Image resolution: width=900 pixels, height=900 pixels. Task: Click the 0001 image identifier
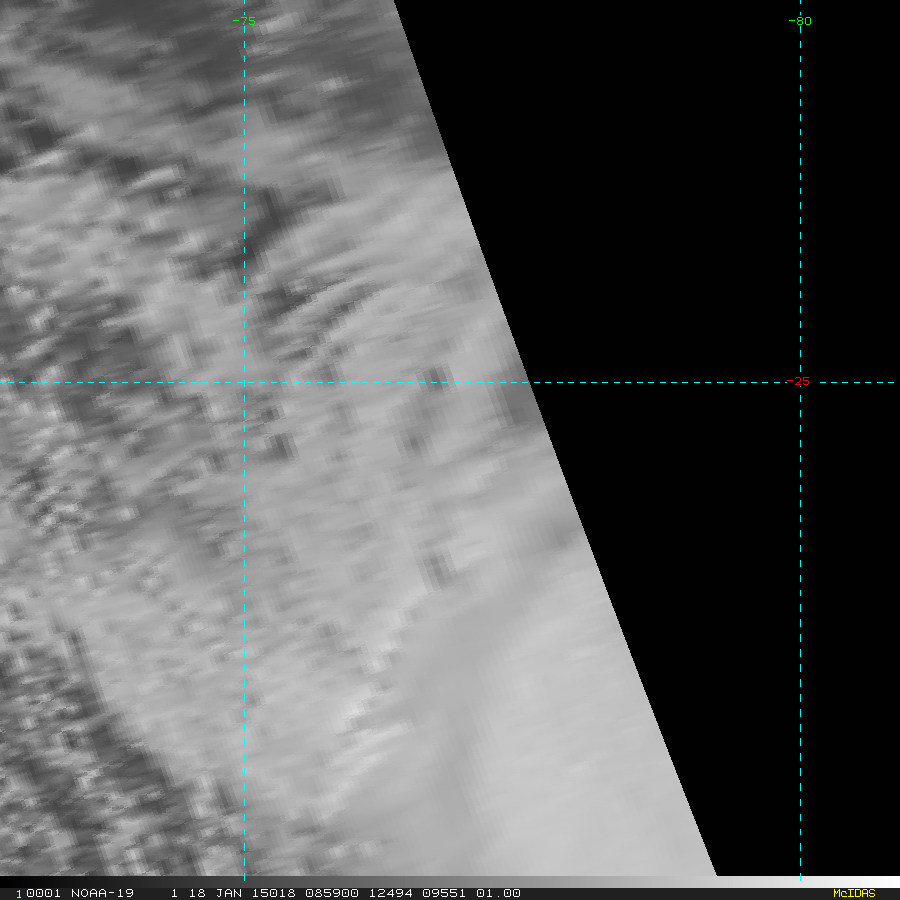pos(39,893)
